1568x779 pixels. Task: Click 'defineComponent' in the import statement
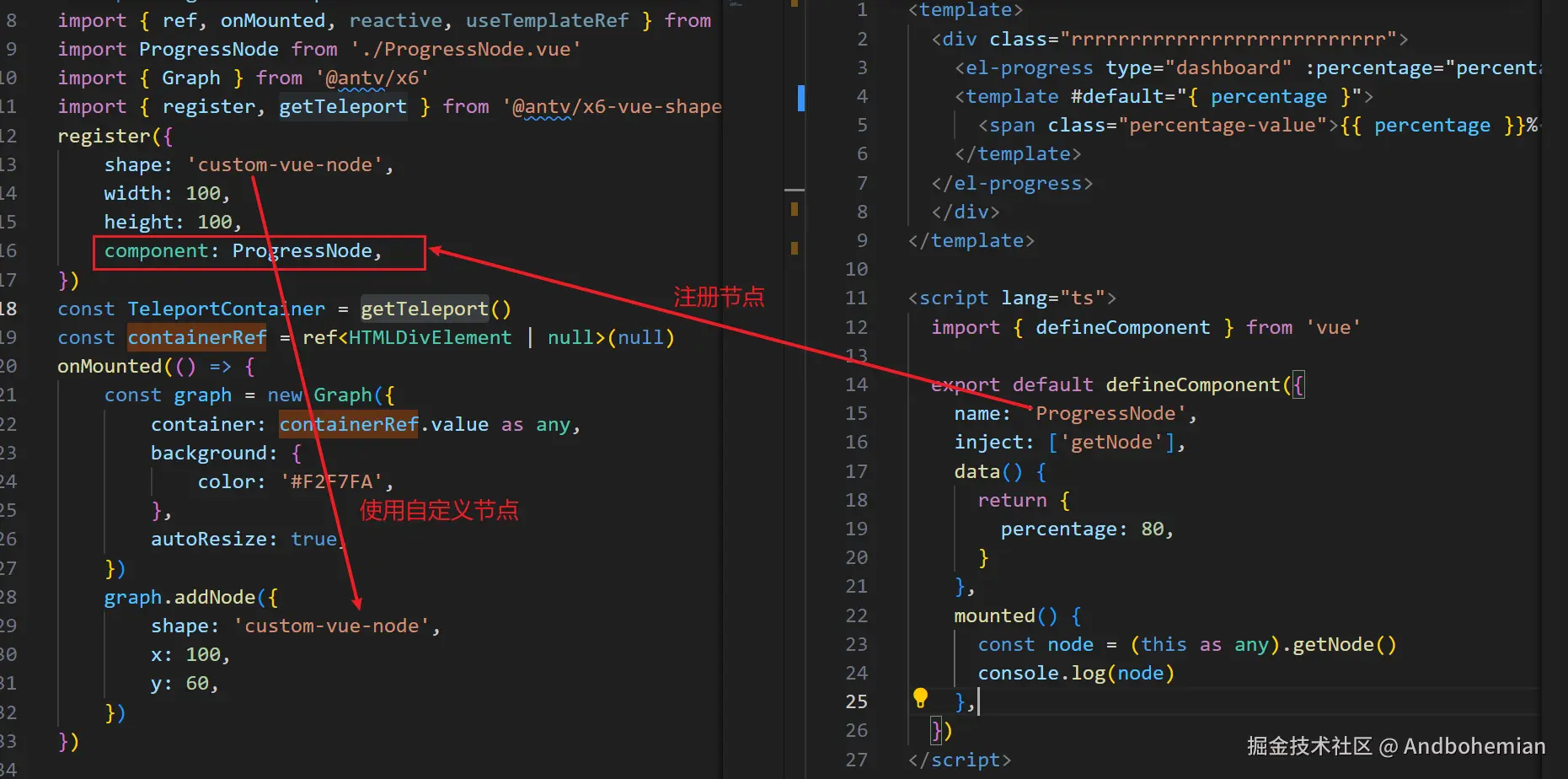[1123, 327]
